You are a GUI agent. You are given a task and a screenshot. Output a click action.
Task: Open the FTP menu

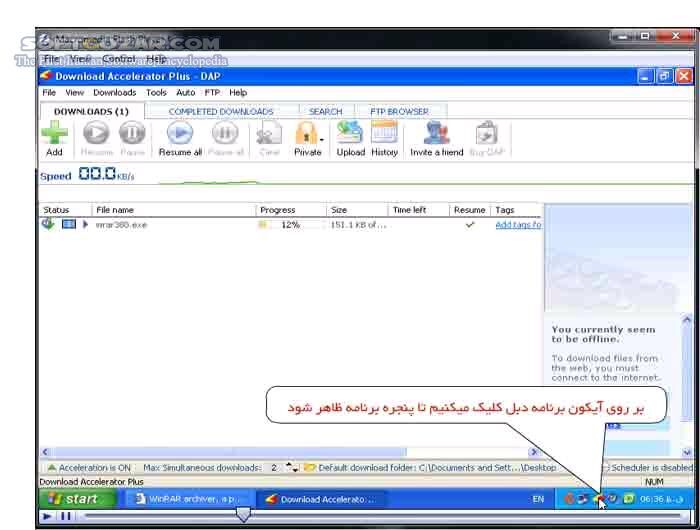pos(212,92)
